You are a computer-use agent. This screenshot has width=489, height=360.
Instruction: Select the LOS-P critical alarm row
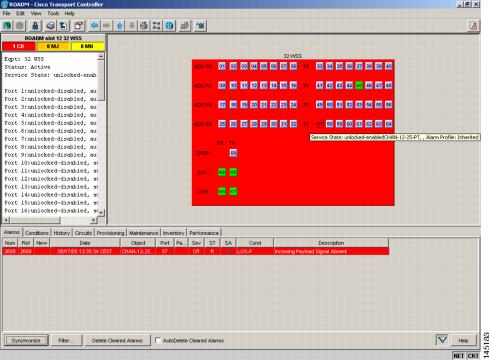pyautogui.click(x=196, y=251)
